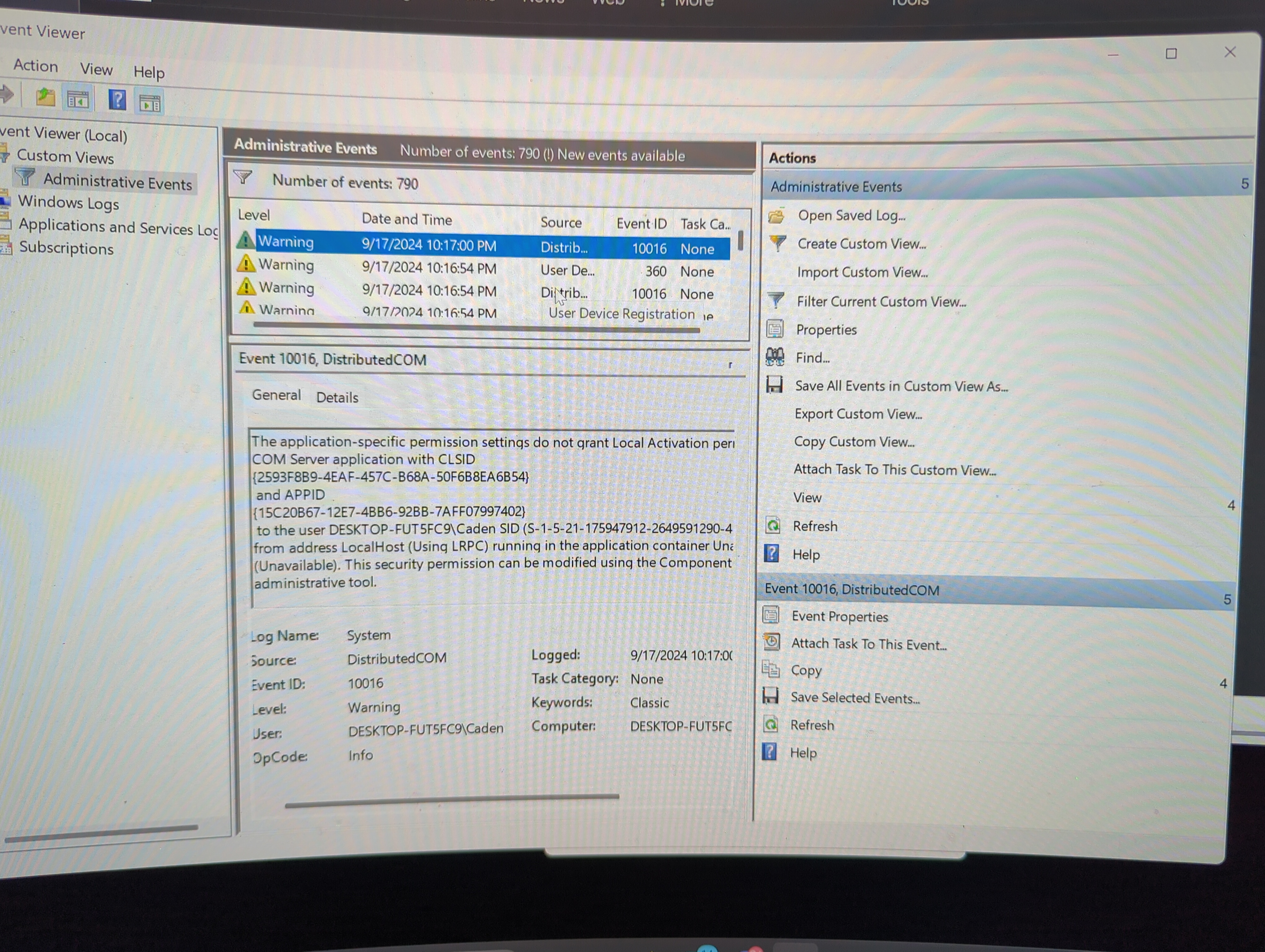The height and width of the screenshot is (952, 1265).
Task: Click the event list vertical scrollbar thumb
Action: coord(740,240)
